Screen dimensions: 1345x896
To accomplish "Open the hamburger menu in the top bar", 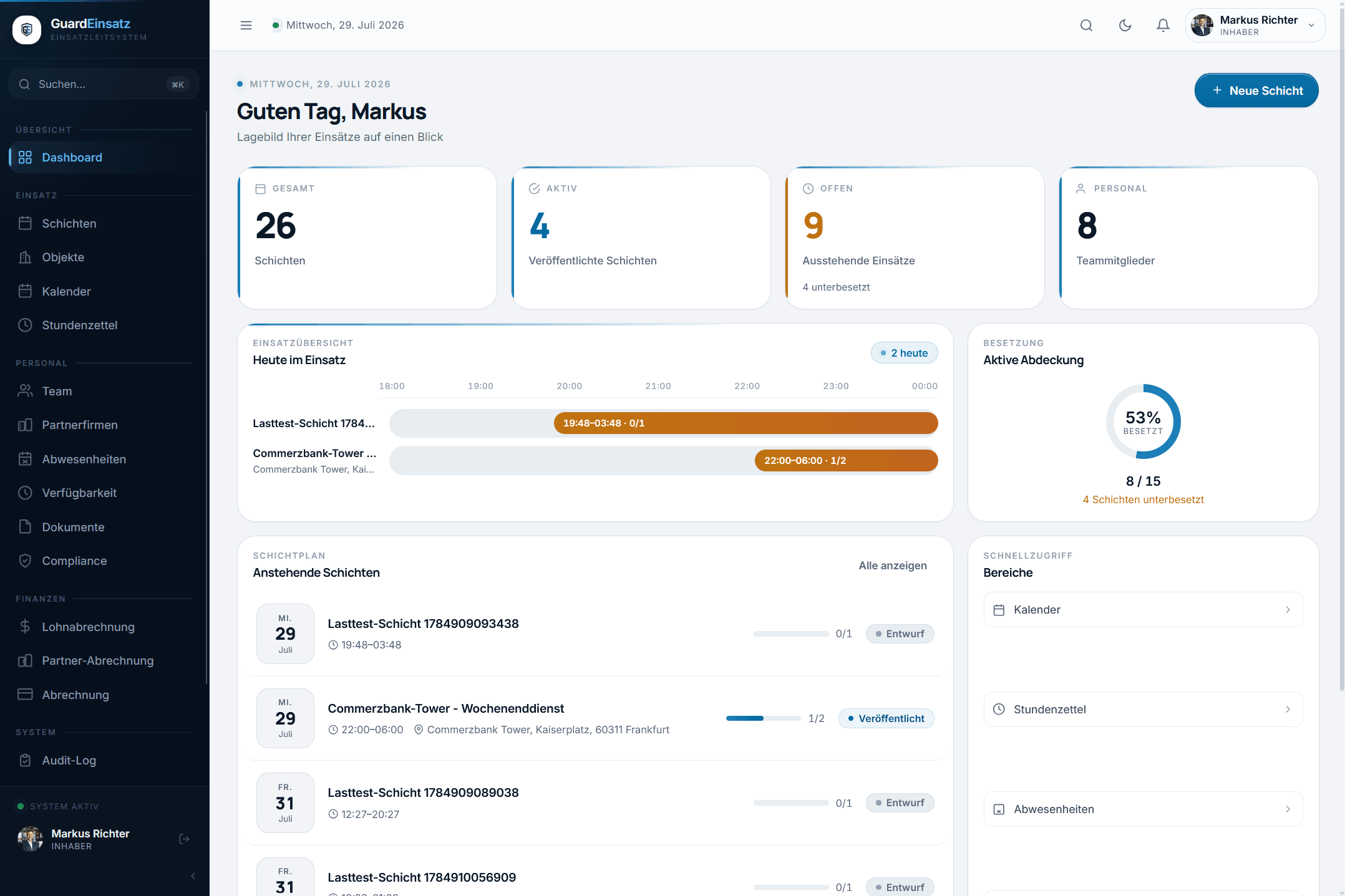I will (246, 26).
